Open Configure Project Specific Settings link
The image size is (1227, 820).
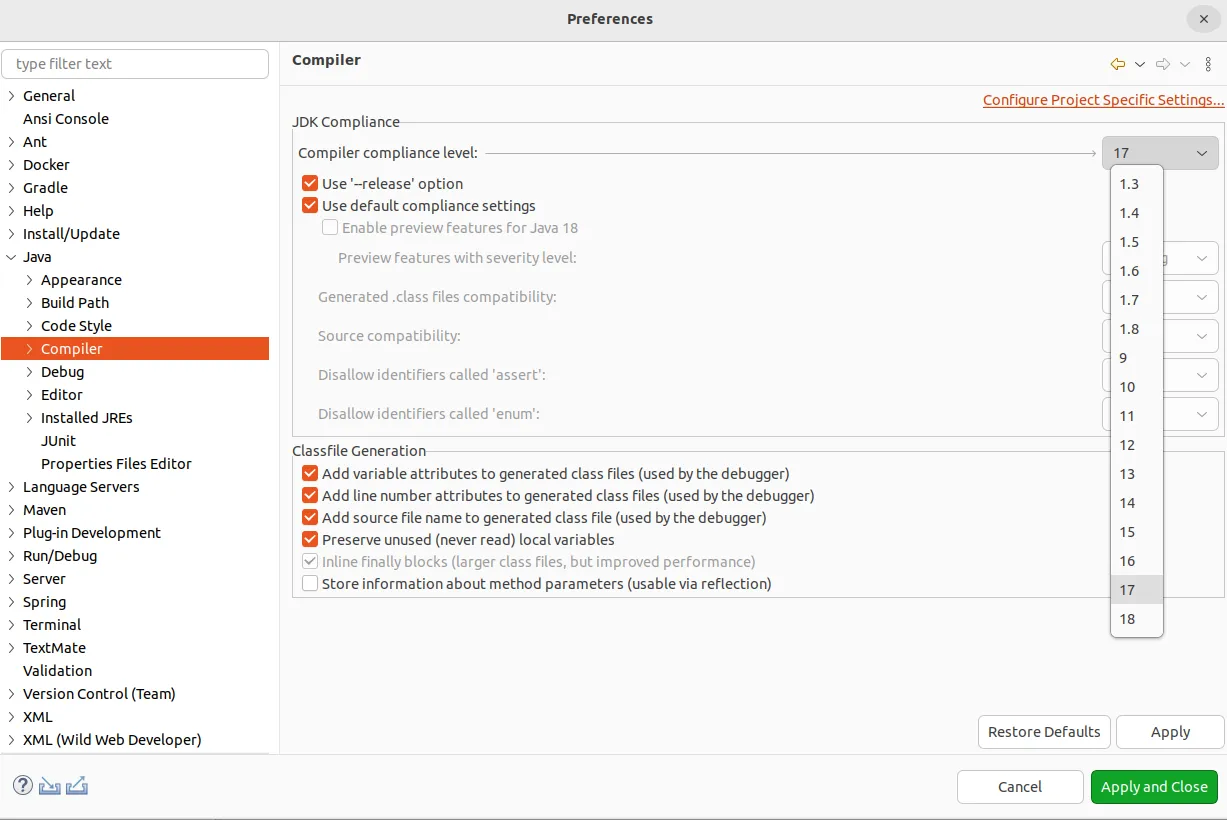[1103, 100]
